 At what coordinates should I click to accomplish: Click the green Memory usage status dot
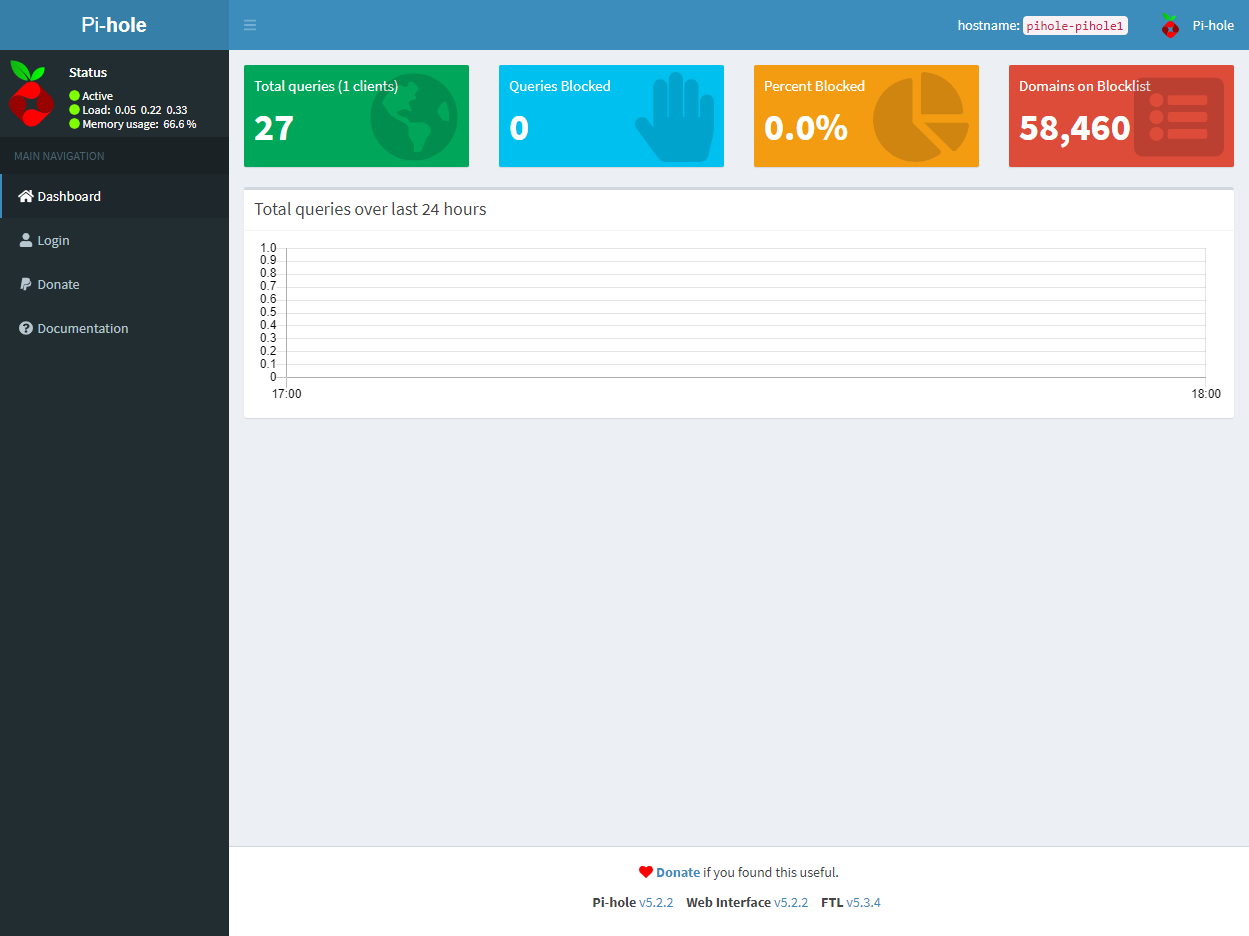pos(74,124)
